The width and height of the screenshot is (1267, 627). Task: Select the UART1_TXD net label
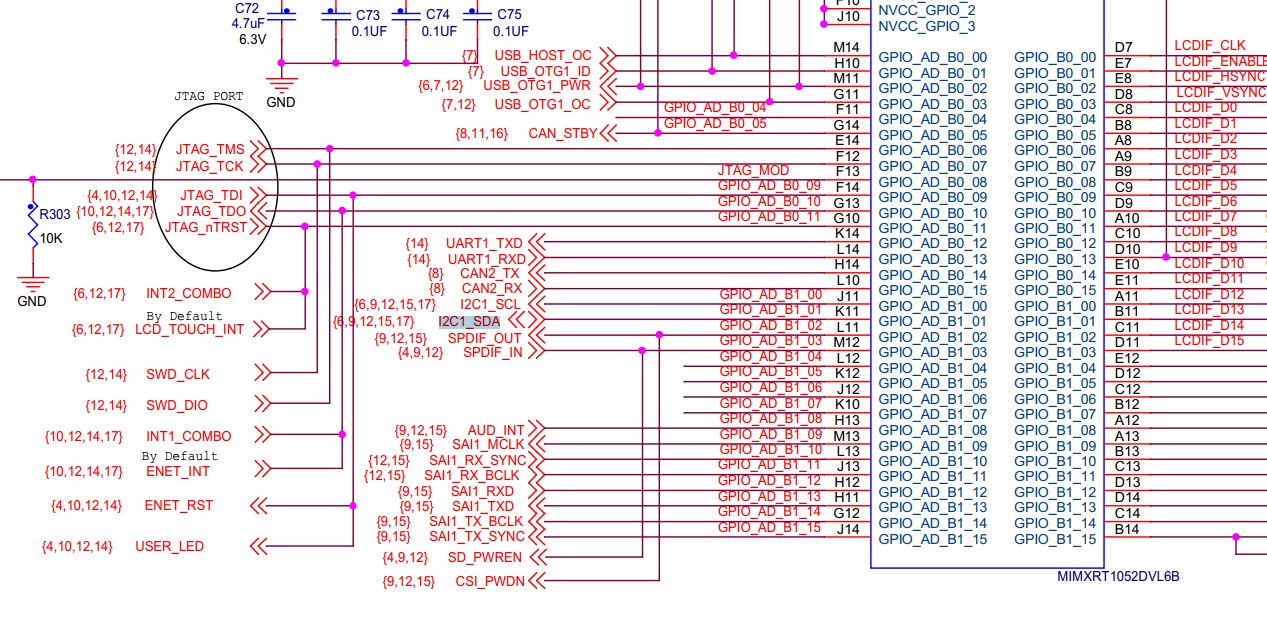[x=484, y=243]
